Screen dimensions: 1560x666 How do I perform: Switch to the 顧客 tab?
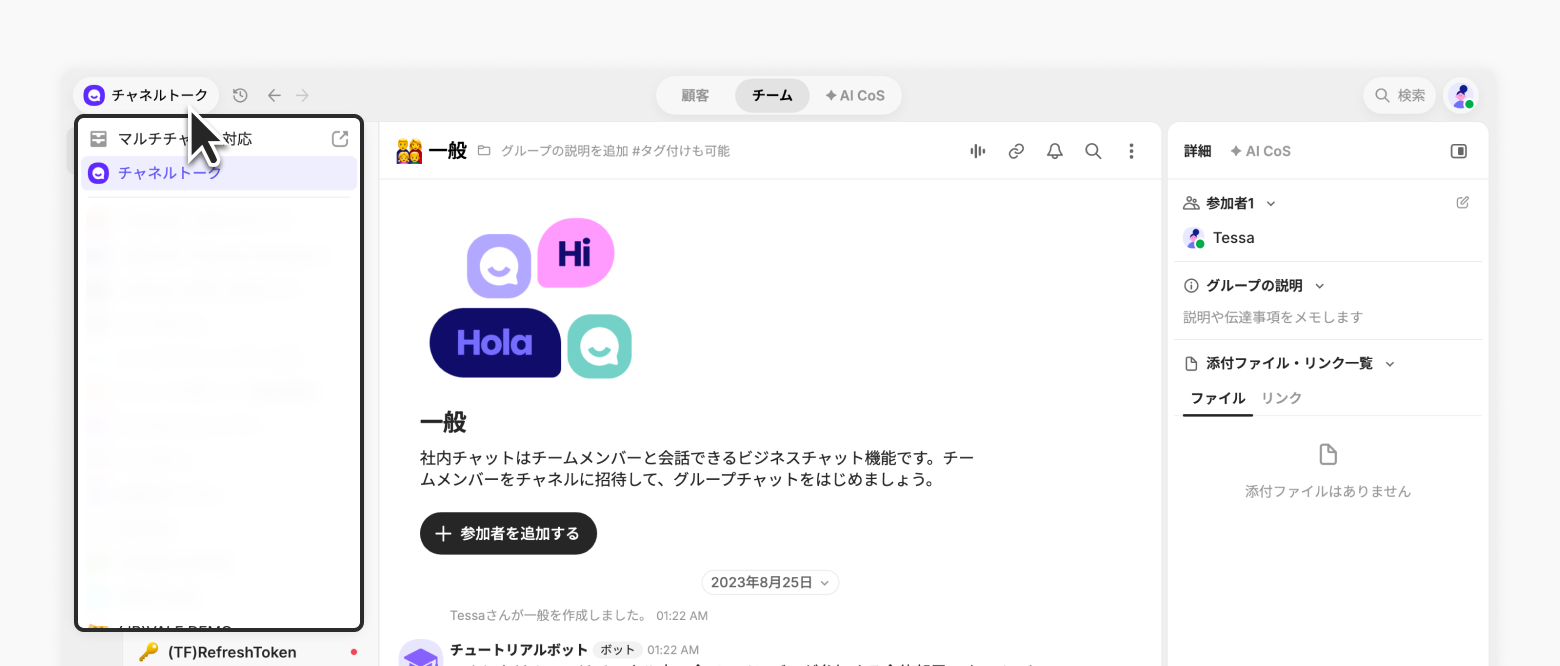(695, 96)
